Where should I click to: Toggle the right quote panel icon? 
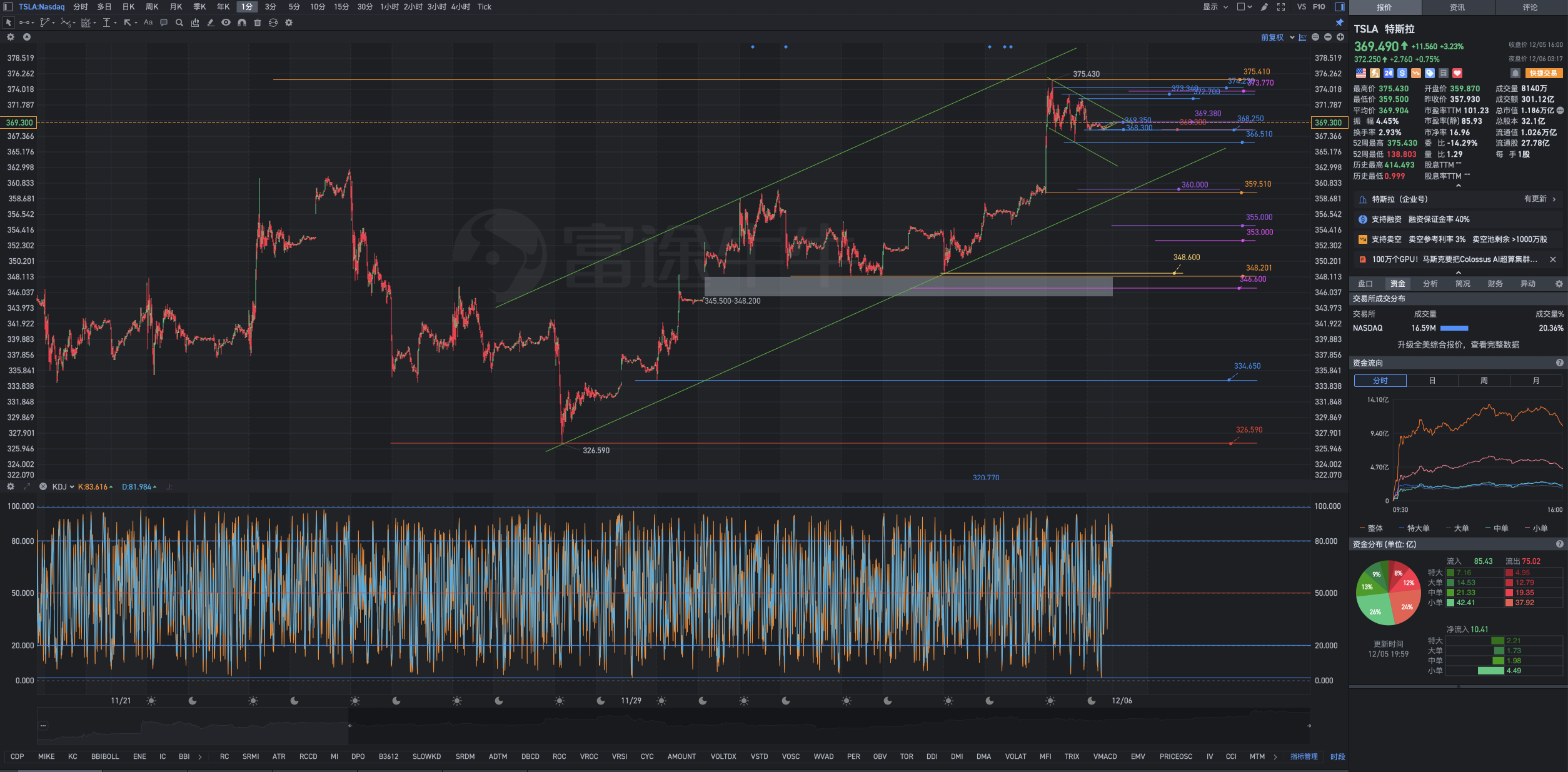pos(1340,7)
